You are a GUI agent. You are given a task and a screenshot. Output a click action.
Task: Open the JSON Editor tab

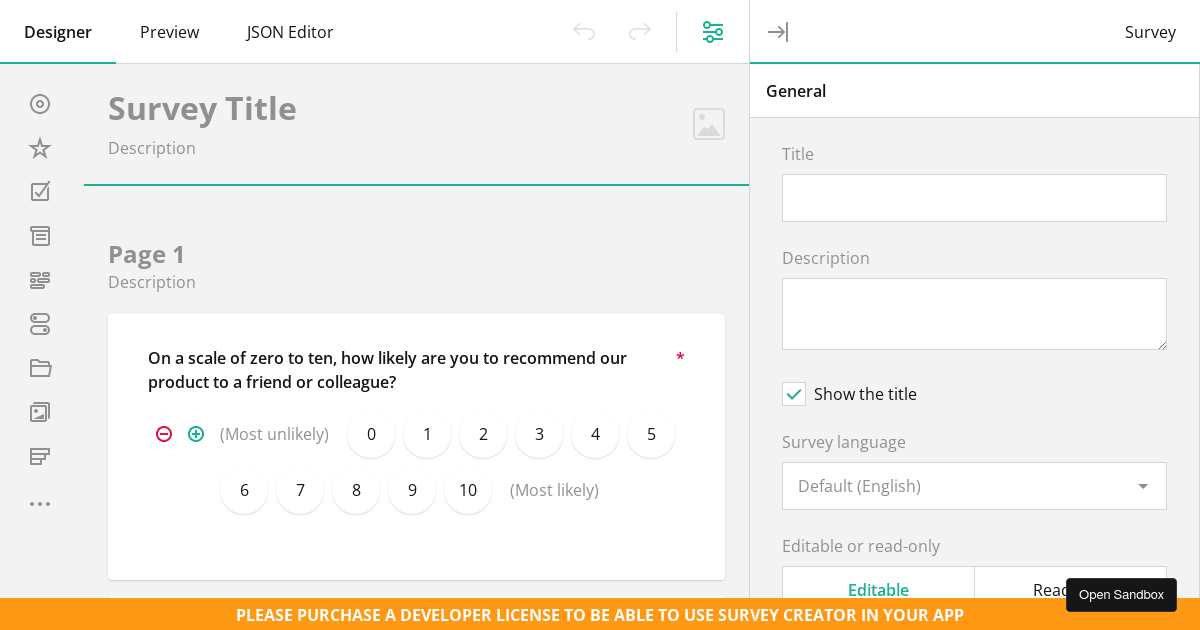pyautogui.click(x=290, y=32)
